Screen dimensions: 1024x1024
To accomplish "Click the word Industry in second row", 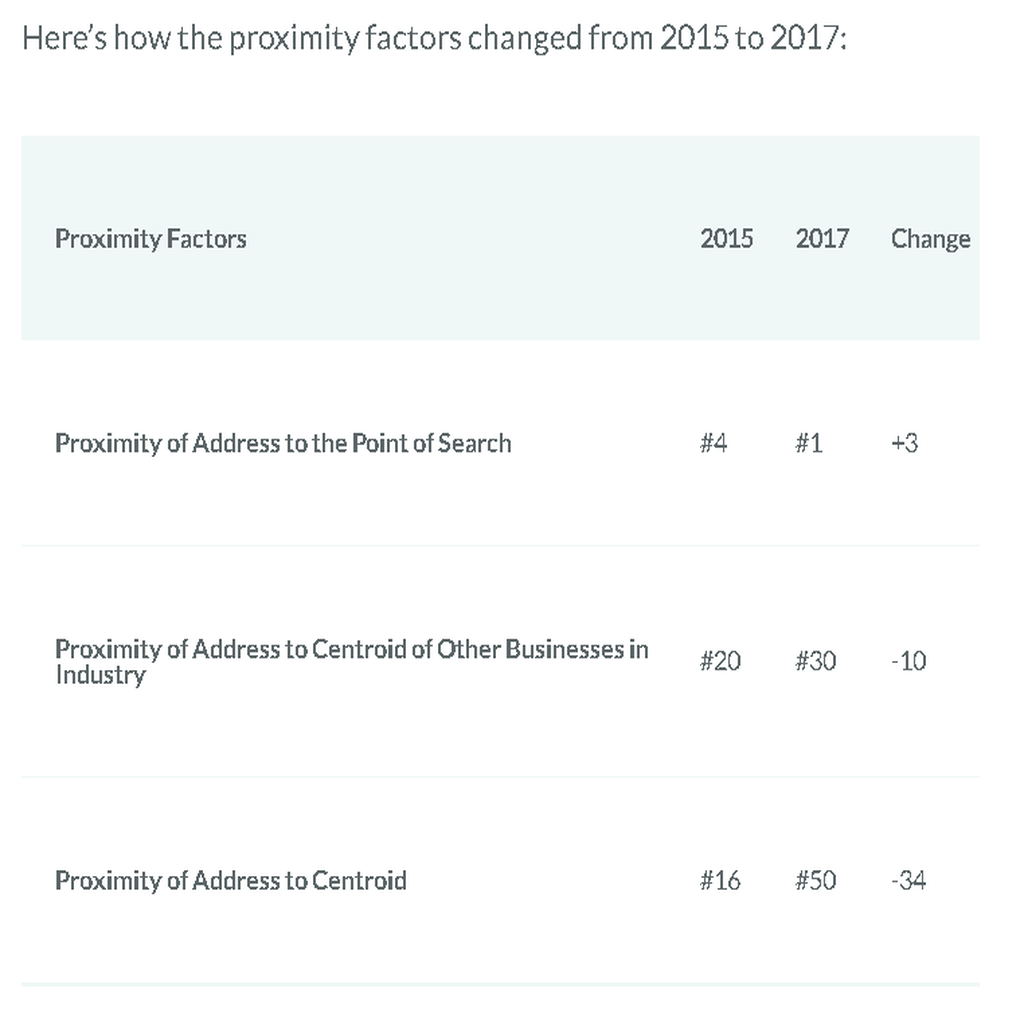I will tap(101, 675).
